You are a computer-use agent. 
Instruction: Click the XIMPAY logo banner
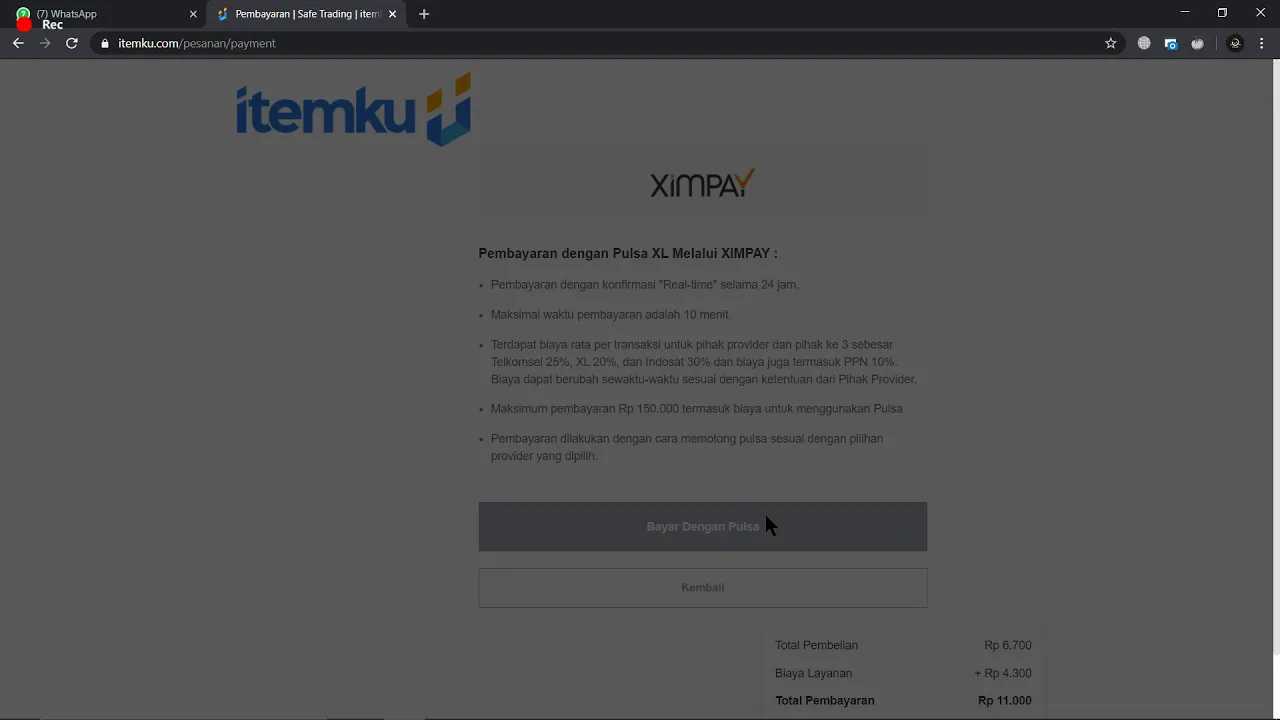pos(703,183)
